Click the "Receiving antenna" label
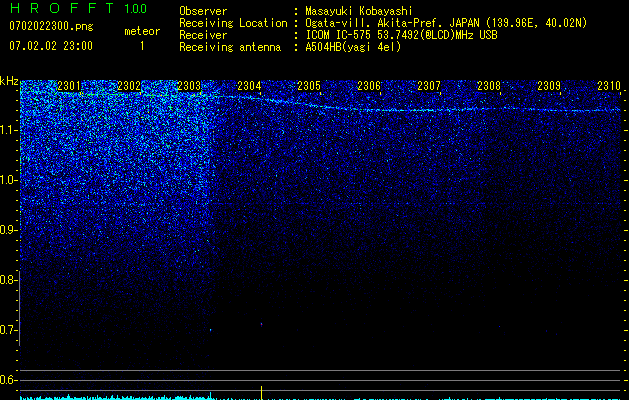 click(x=230, y=47)
